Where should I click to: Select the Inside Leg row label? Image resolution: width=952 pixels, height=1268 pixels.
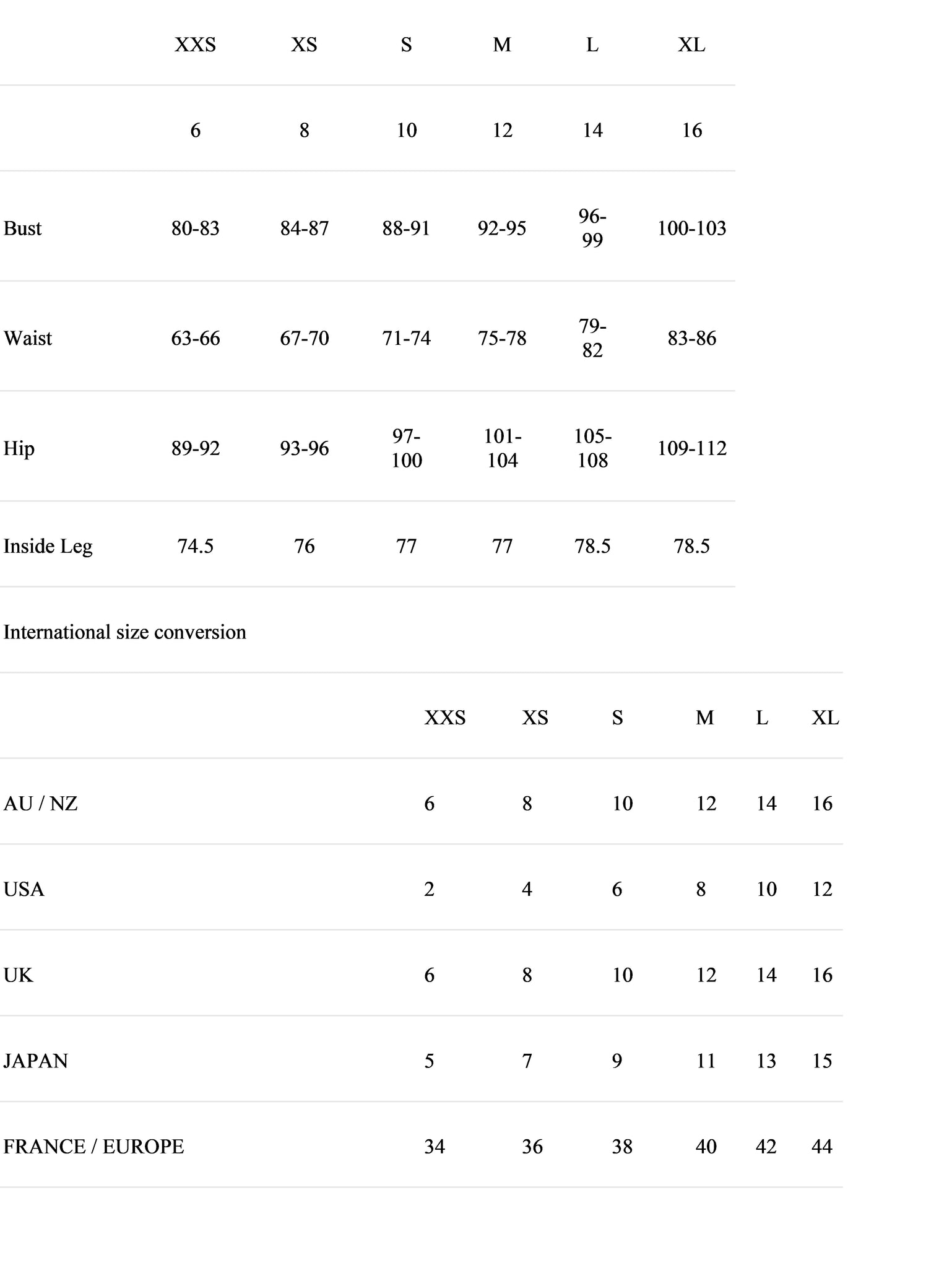point(48,546)
